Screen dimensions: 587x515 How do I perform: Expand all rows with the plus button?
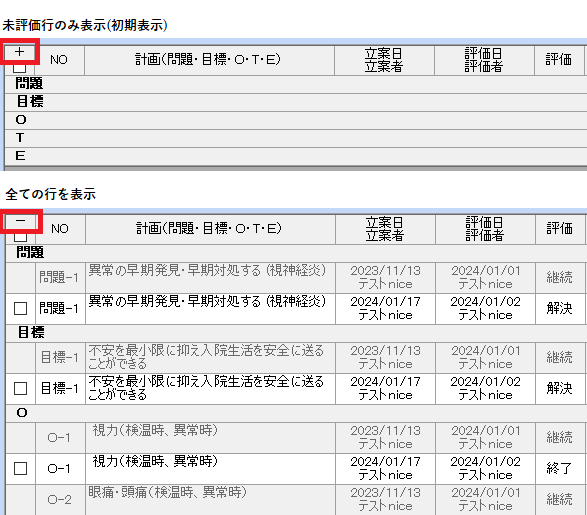19,52
